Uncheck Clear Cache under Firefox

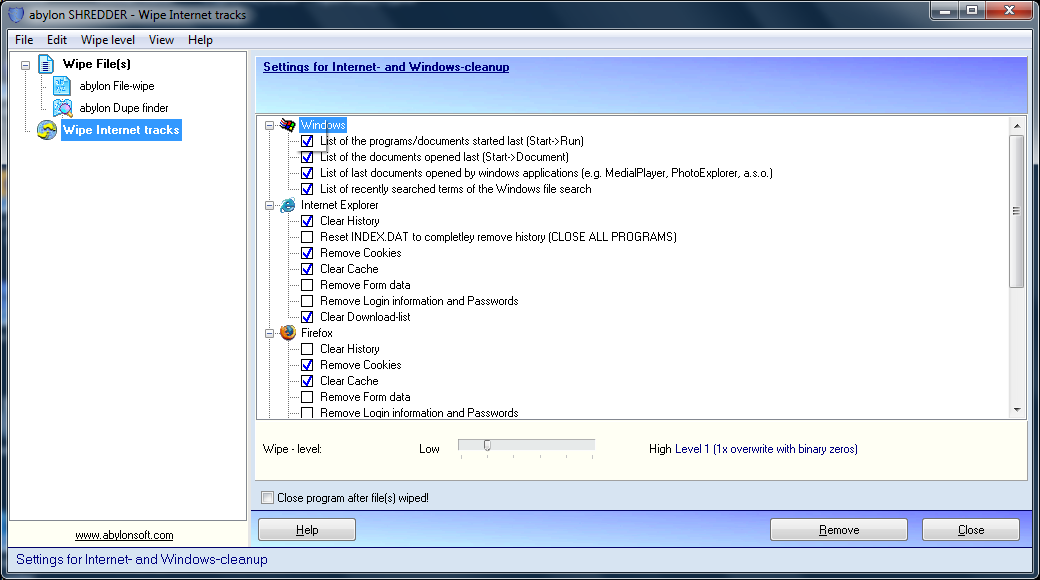(x=307, y=381)
